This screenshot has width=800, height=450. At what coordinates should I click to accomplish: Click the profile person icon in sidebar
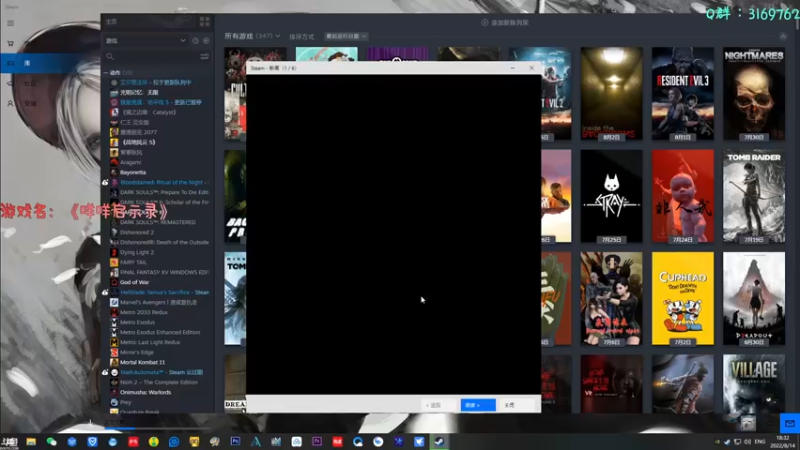10,103
